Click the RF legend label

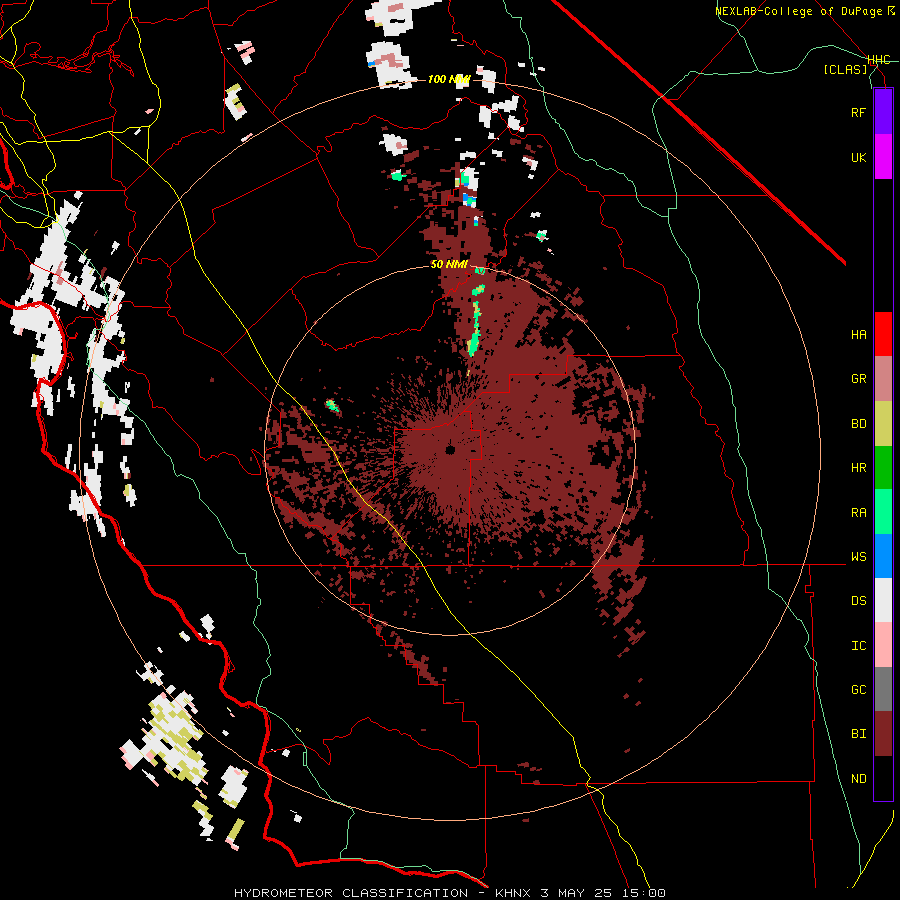click(x=858, y=112)
